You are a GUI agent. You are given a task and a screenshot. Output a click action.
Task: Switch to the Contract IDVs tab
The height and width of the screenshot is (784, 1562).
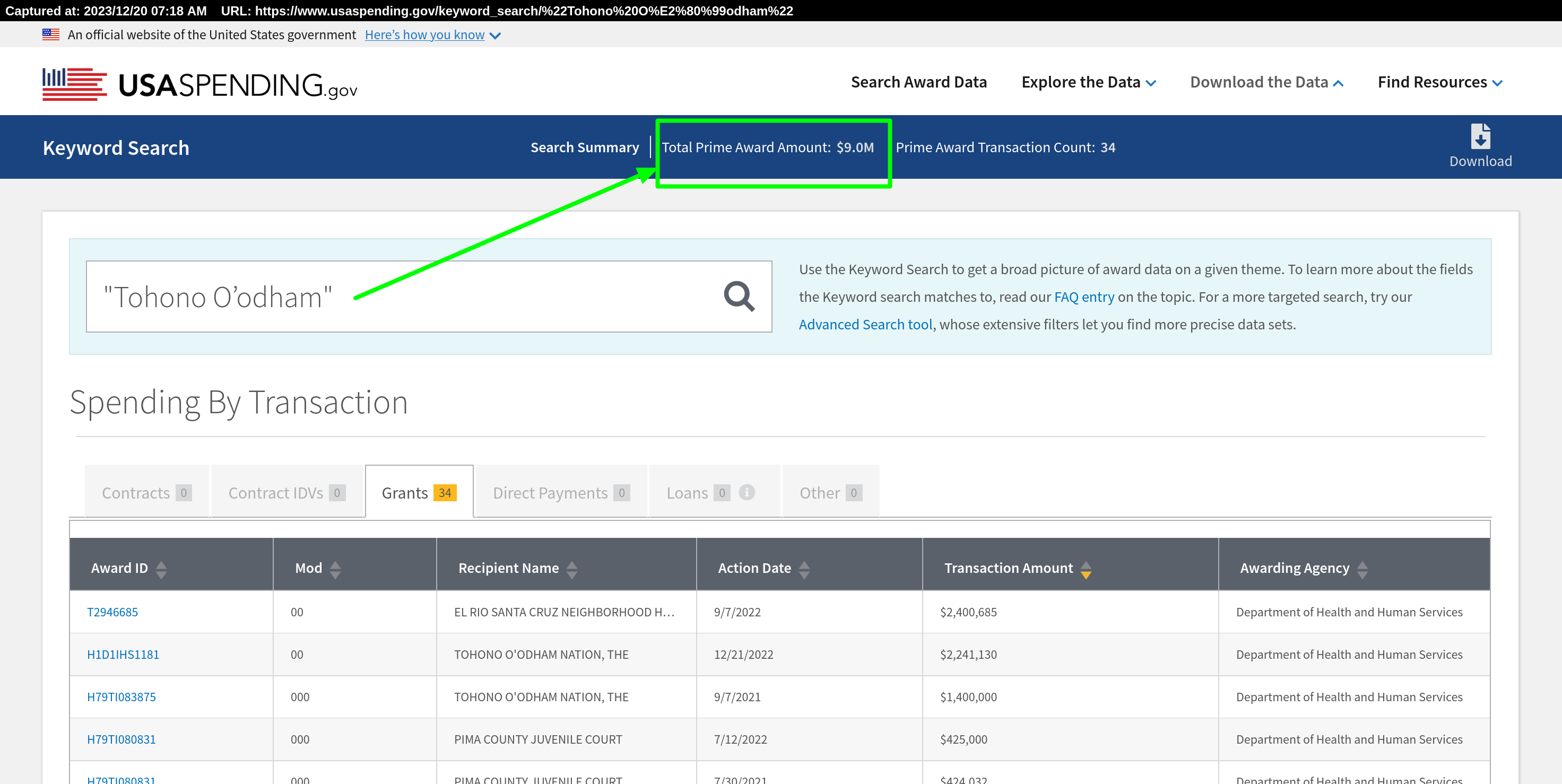(287, 492)
